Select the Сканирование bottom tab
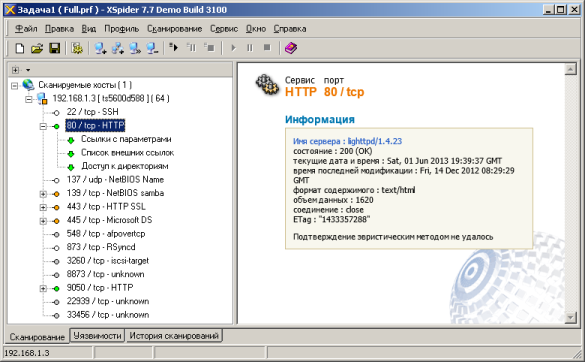This screenshot has height=362, width=585. pyautogui.click(x=37, y=337)
